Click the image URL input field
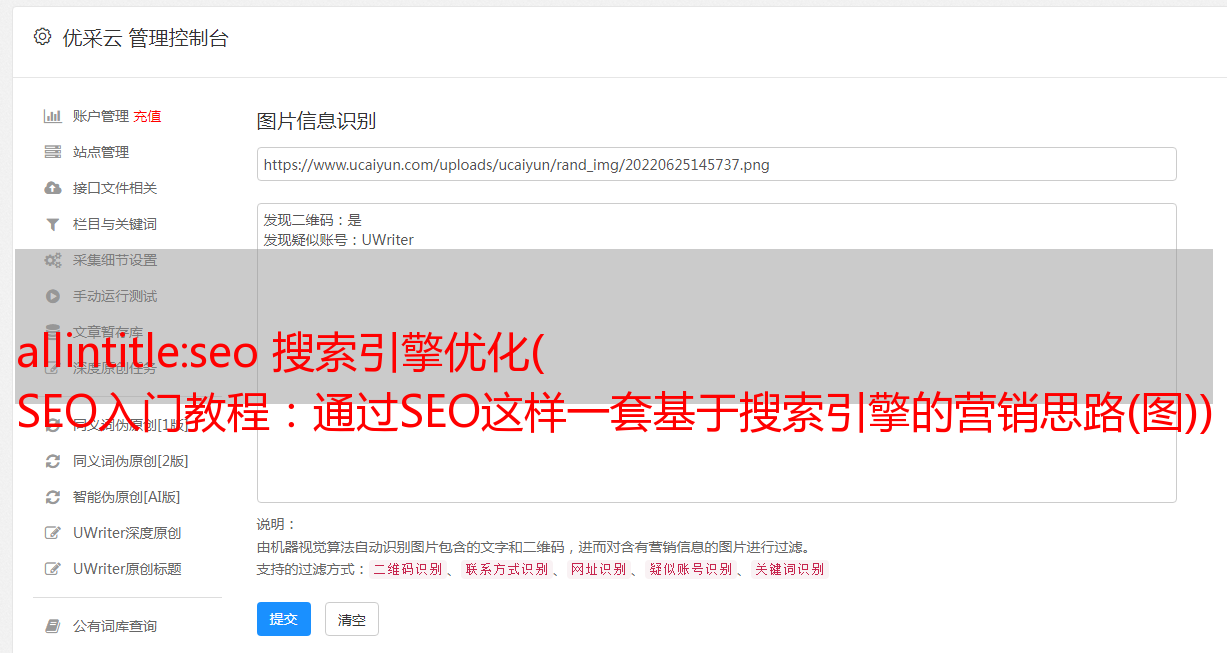This screenshot has height=653, width=1227. [716, 164]
